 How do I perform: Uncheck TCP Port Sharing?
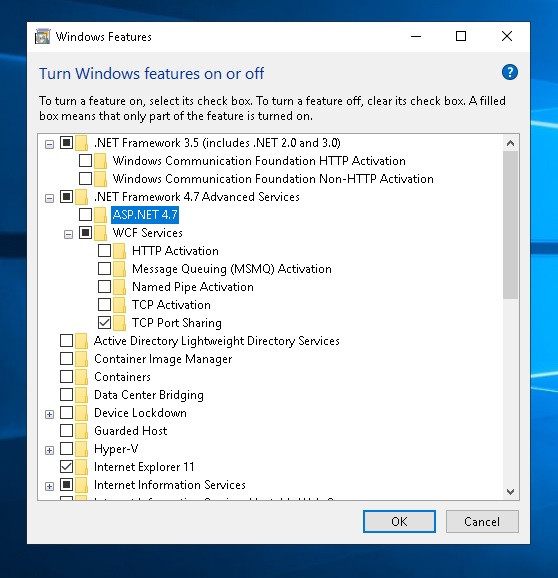click(104, 323)
